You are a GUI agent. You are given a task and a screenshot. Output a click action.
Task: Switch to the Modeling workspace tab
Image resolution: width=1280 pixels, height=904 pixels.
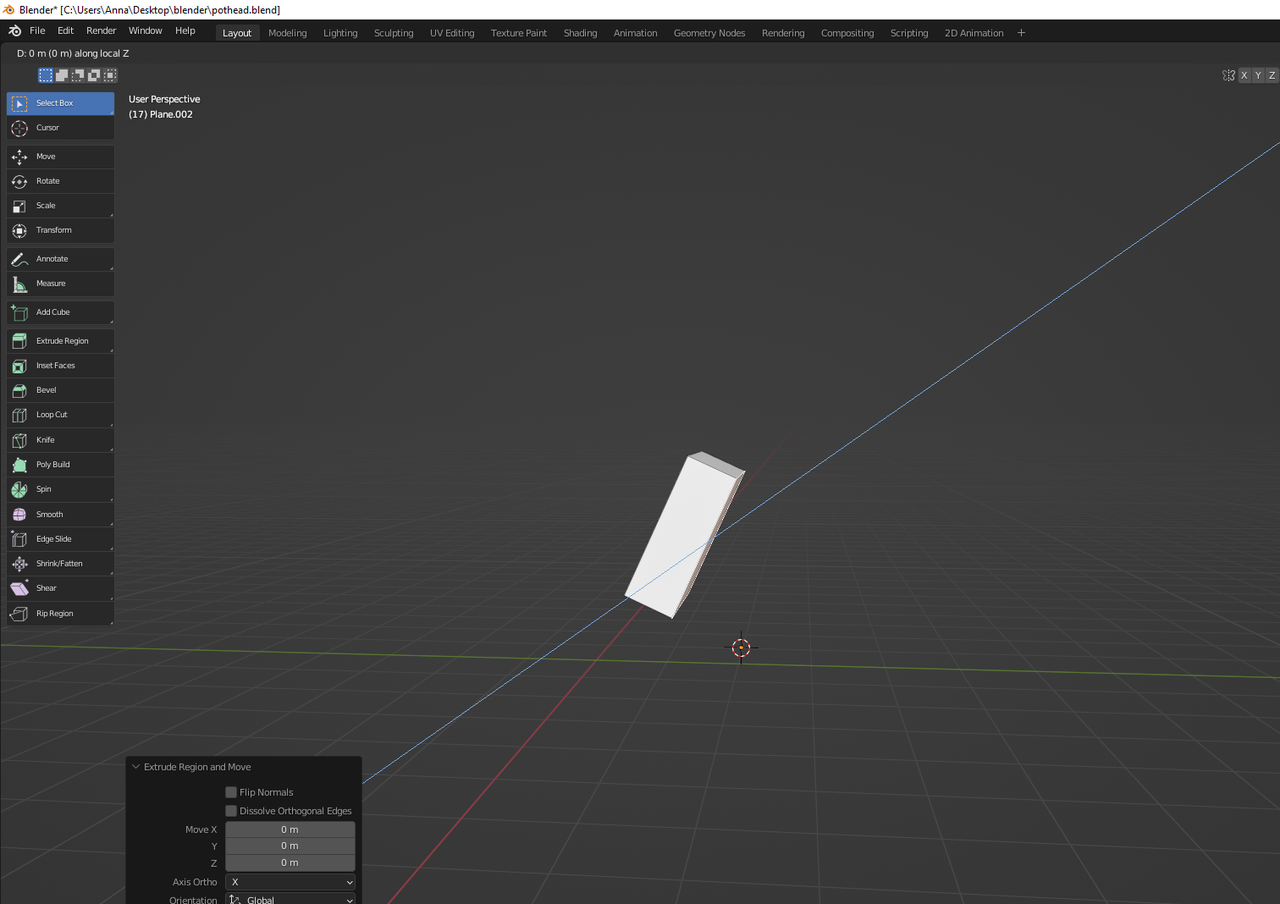point(288,33)
